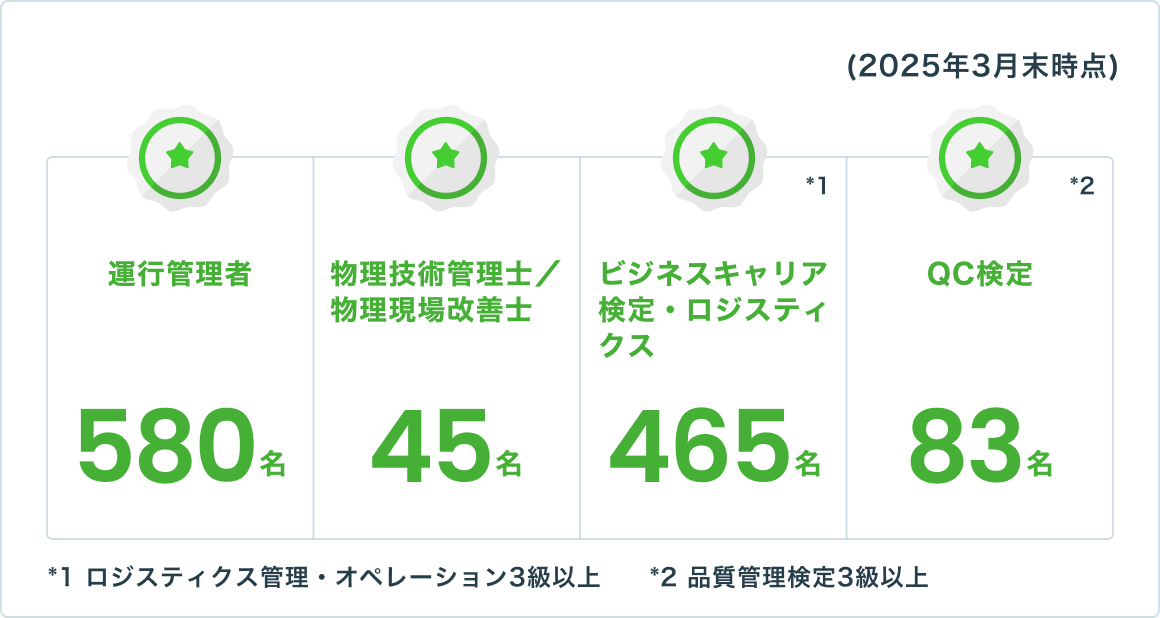This screenshot has width=1160, height=618.
Task: Click the 名 unit beside 465
Action: (x=808, y=464)
